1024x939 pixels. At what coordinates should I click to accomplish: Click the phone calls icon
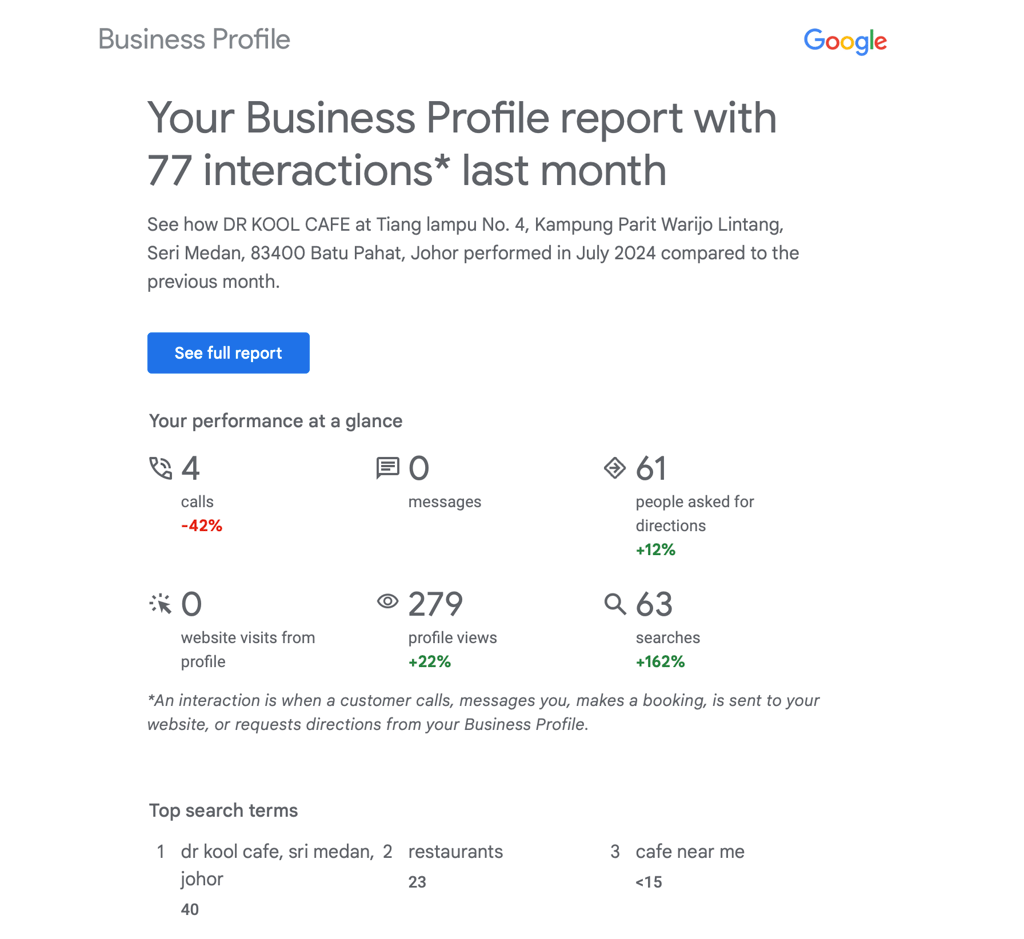click(x=160, y=468)
